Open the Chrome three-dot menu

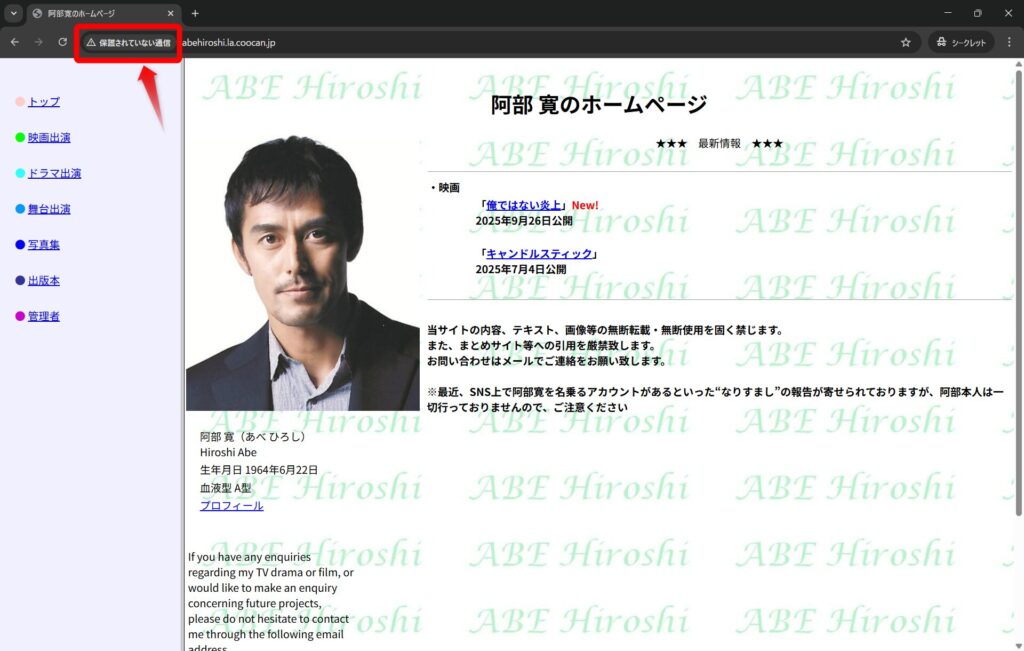pos(1009,42)
